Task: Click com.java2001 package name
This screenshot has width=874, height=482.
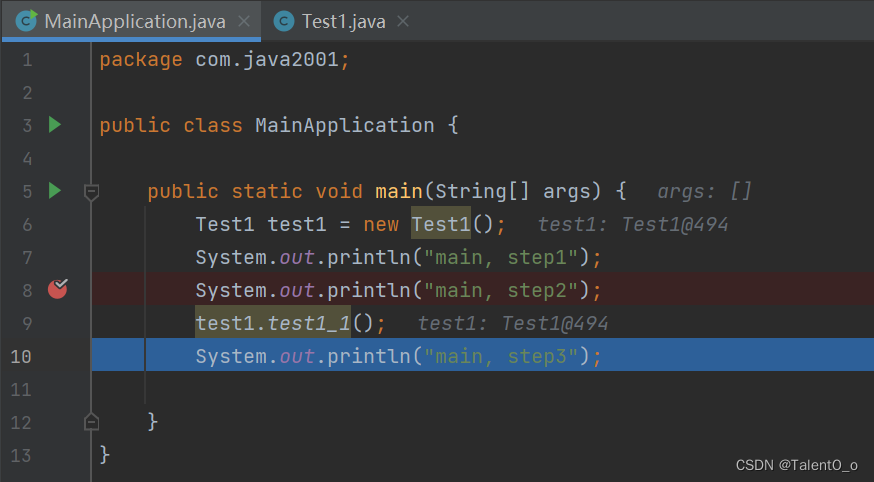Action: (267, 59)
